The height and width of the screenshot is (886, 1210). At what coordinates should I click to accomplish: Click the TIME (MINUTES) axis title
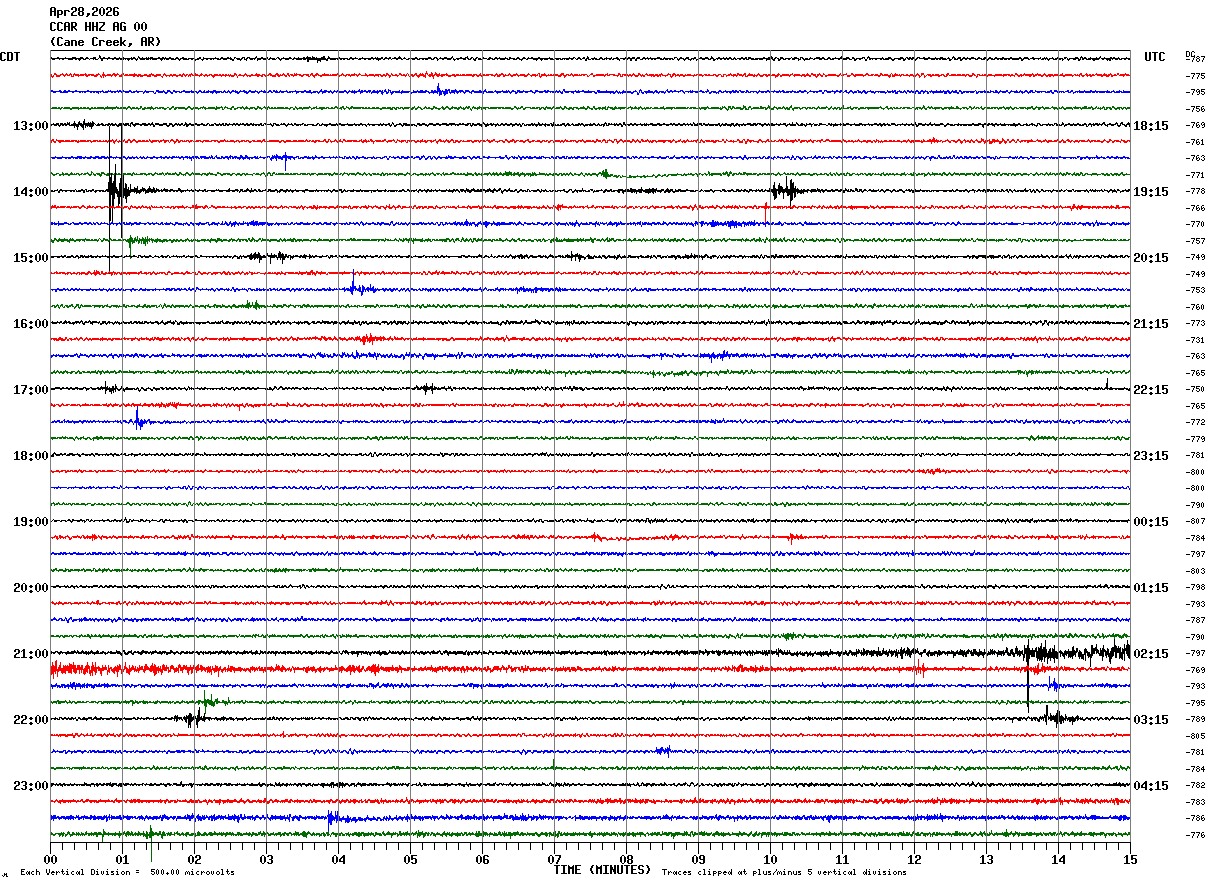pyautogui.click(x=602, y=870)
